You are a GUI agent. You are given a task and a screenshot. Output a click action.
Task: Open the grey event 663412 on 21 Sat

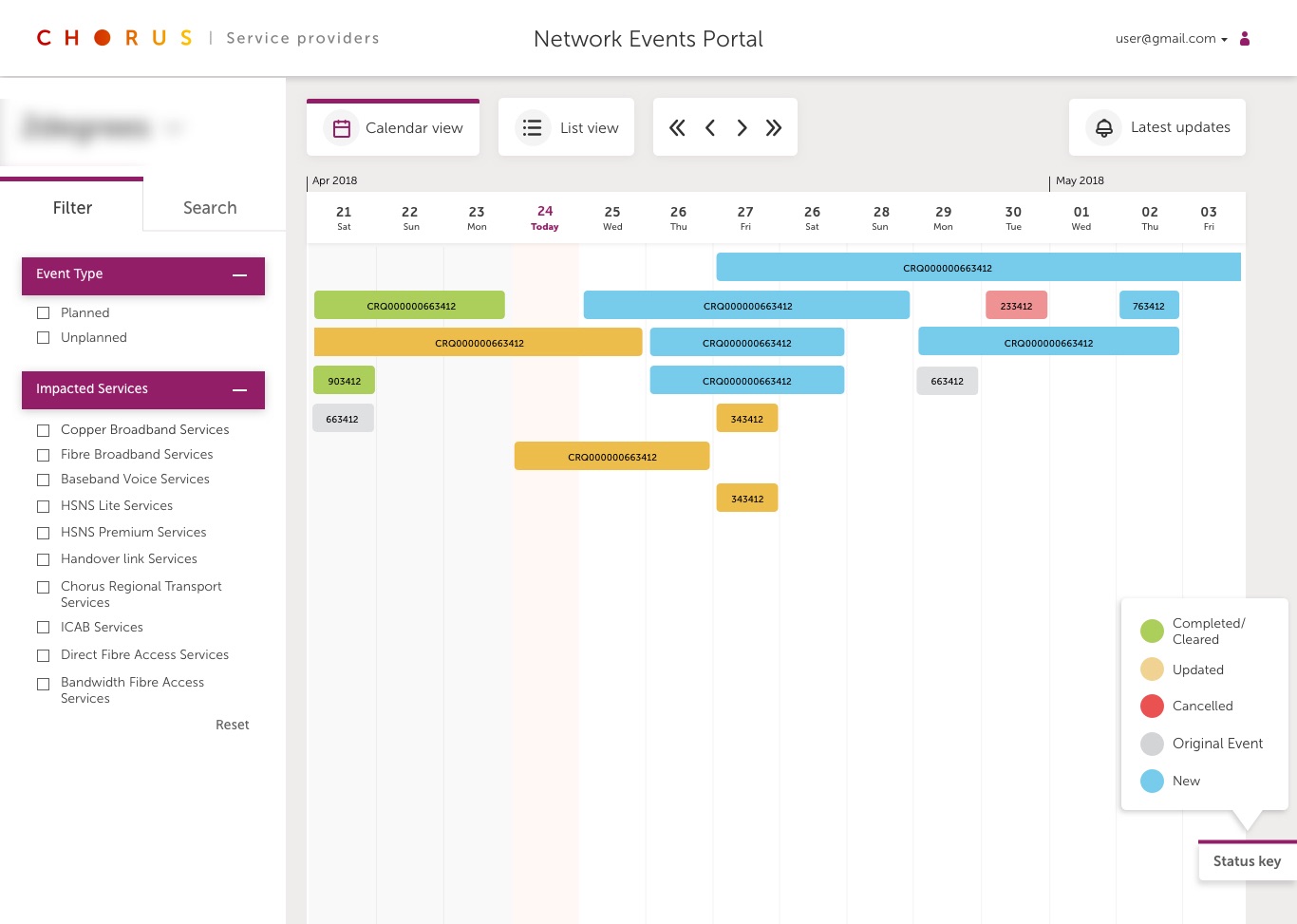click(x=342, y=419)
